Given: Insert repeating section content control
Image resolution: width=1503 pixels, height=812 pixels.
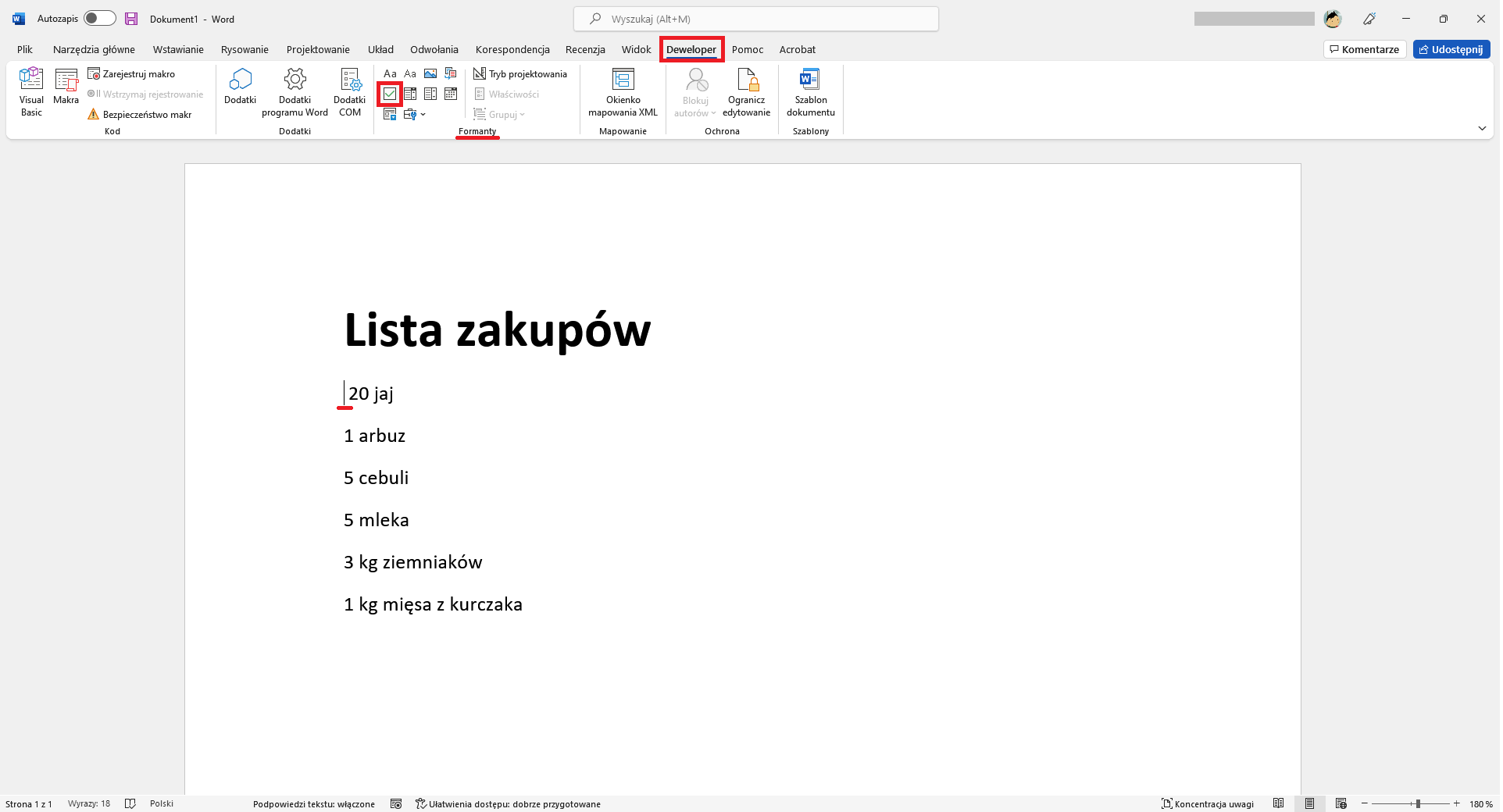Looking at the screenshot, I should coord(390,115).
